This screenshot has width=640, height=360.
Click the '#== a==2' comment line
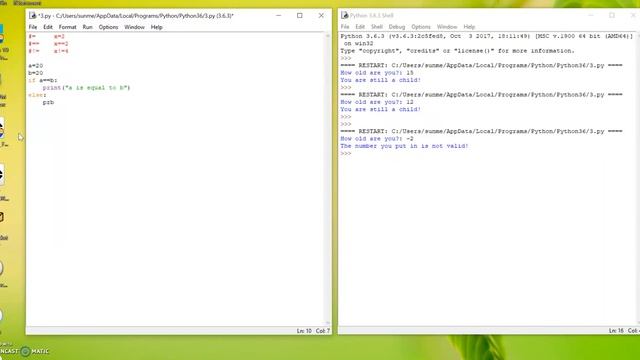[48, 44]
